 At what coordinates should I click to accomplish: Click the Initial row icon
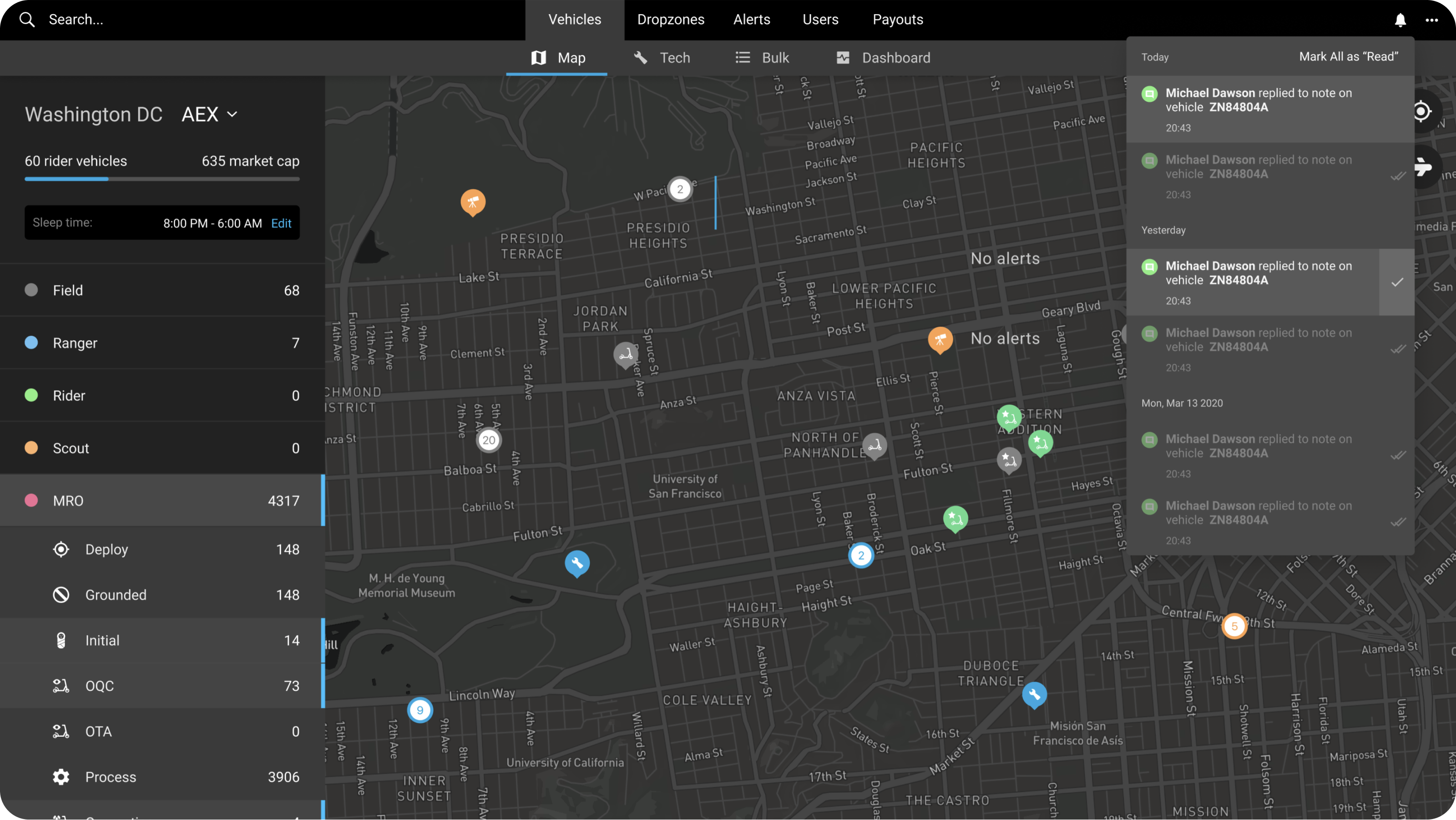click(x=61, y=640)
